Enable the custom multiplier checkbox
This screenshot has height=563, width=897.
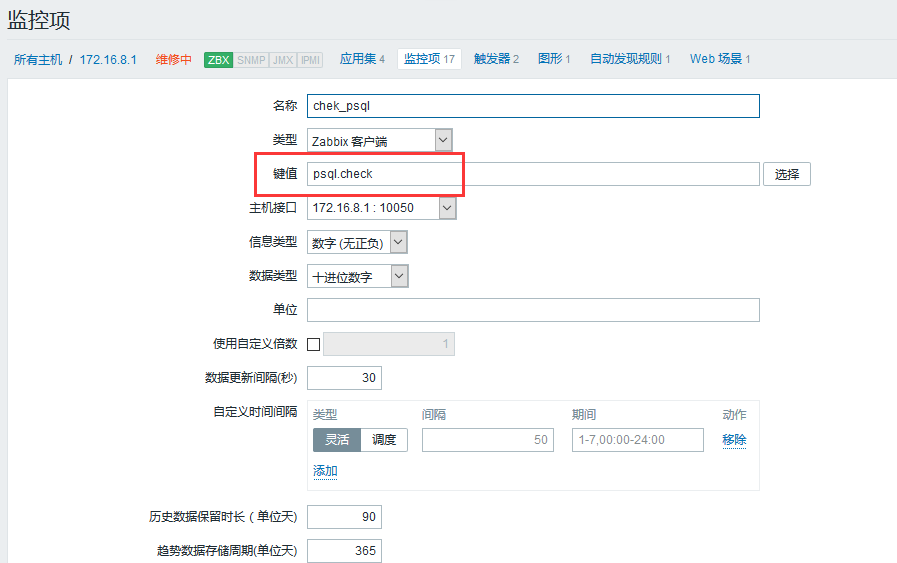pyautogui.click(x=313, y=344)
